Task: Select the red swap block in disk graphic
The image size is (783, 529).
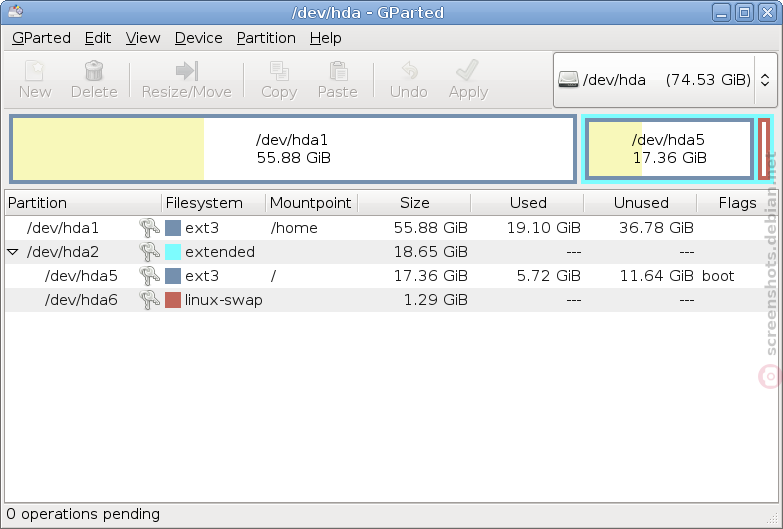Action: click(764, 149)
